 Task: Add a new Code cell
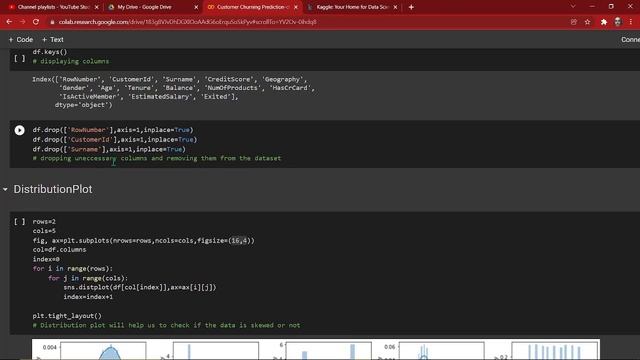(20, 40)
